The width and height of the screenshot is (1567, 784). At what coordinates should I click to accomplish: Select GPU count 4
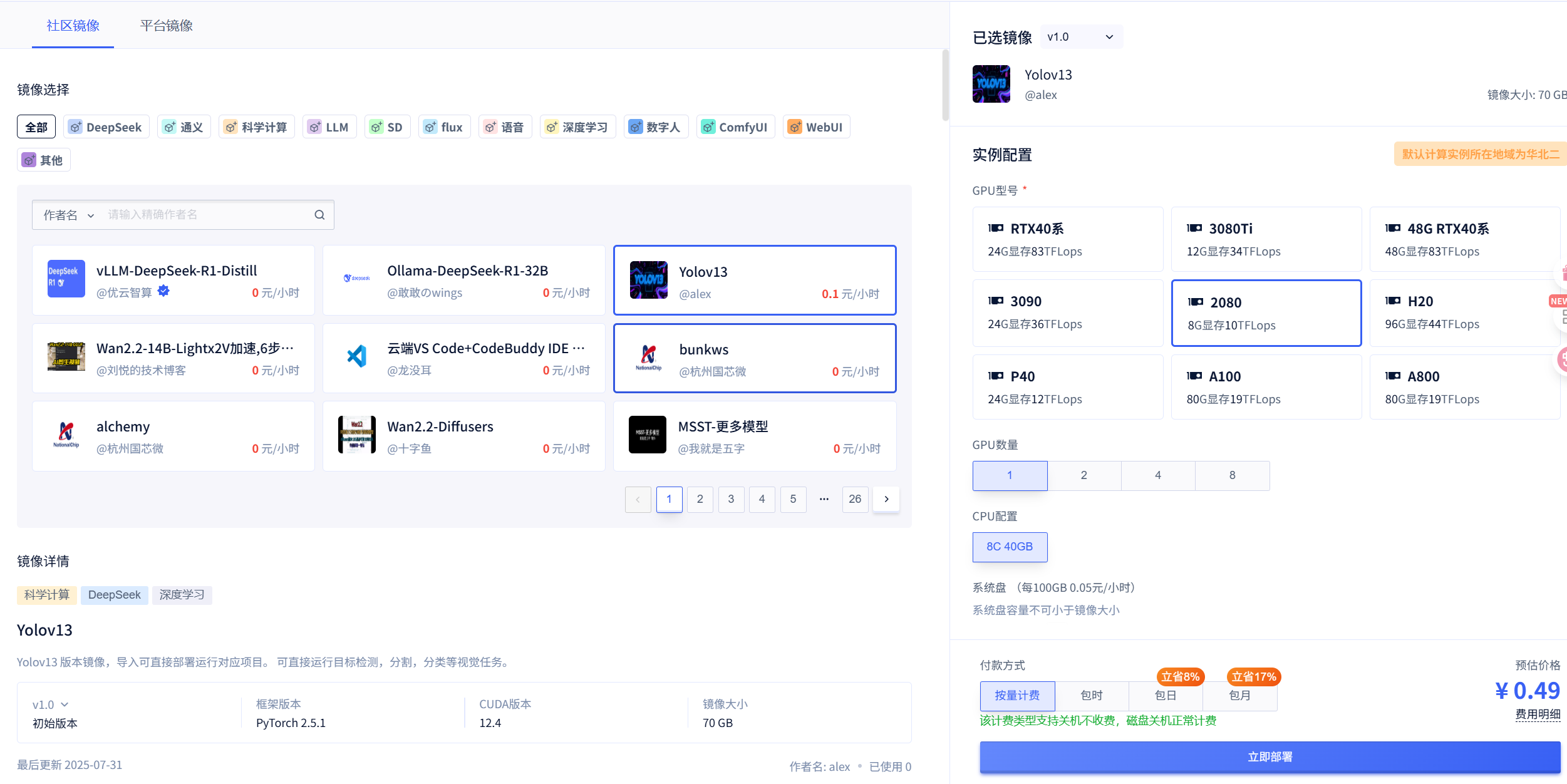tap(1158, 476)
